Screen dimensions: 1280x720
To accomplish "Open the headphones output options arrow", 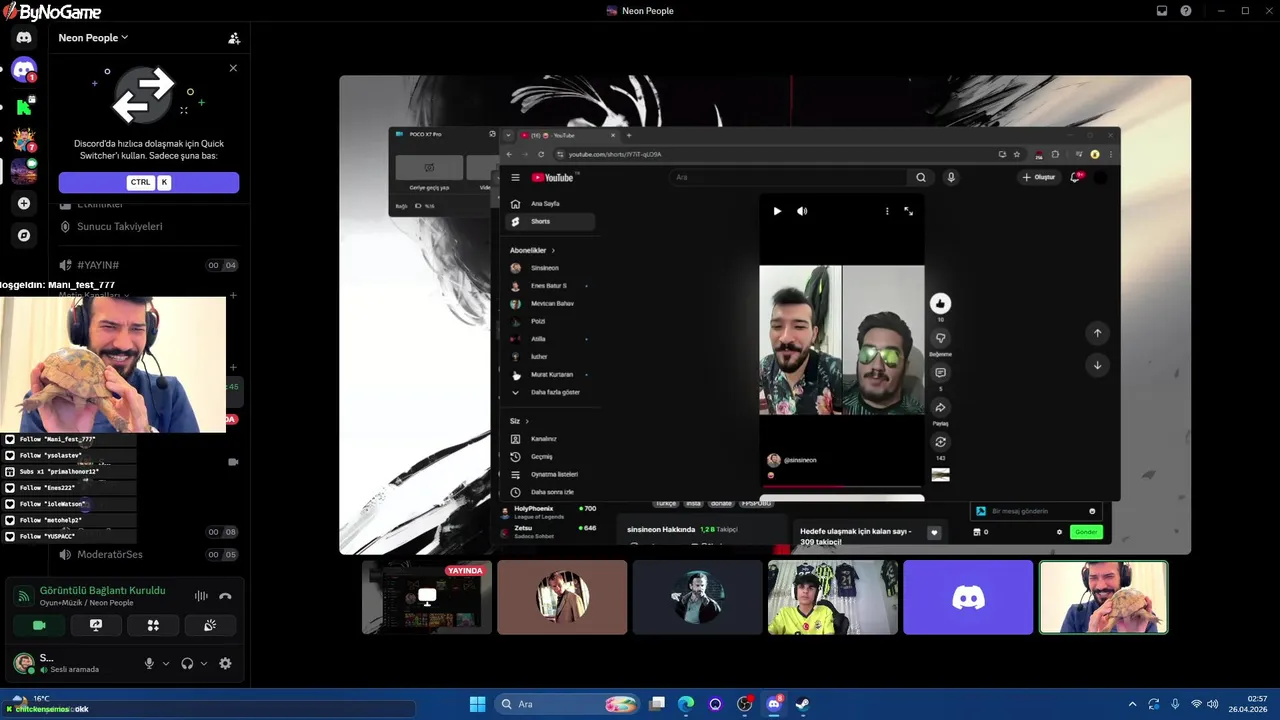I will tap(204, 663).
